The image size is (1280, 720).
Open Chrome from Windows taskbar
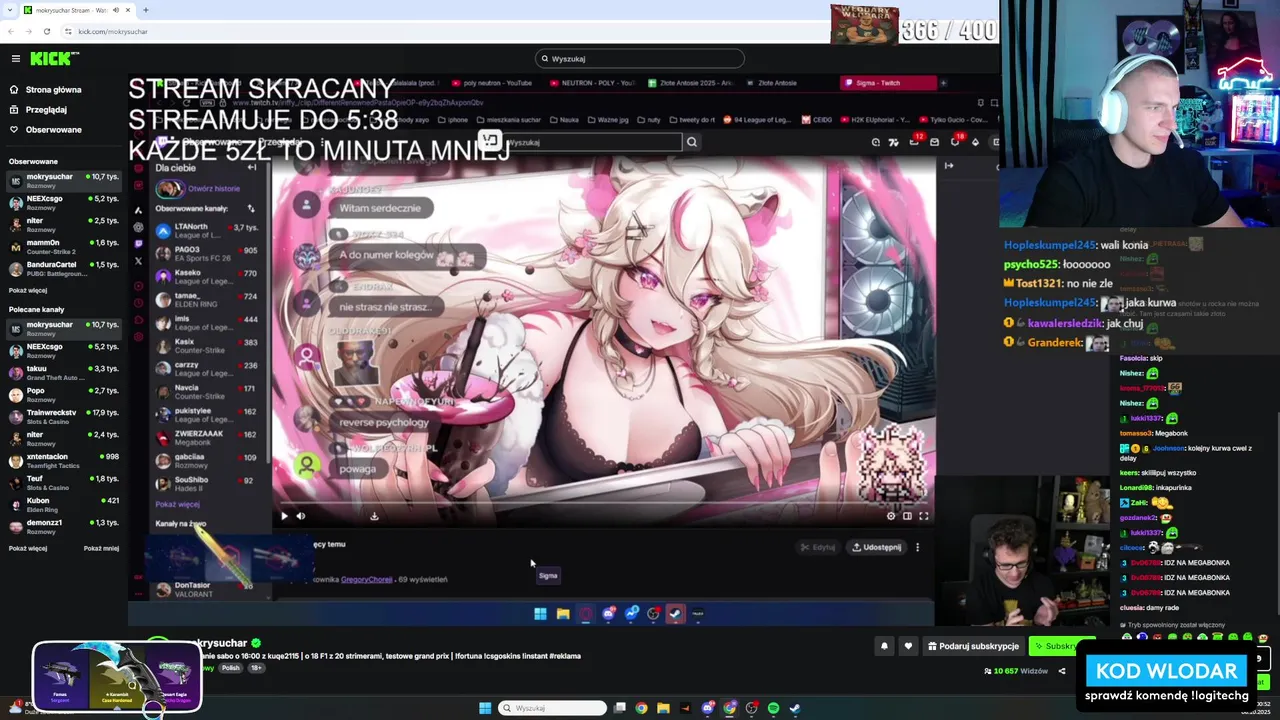pos(641,708)
